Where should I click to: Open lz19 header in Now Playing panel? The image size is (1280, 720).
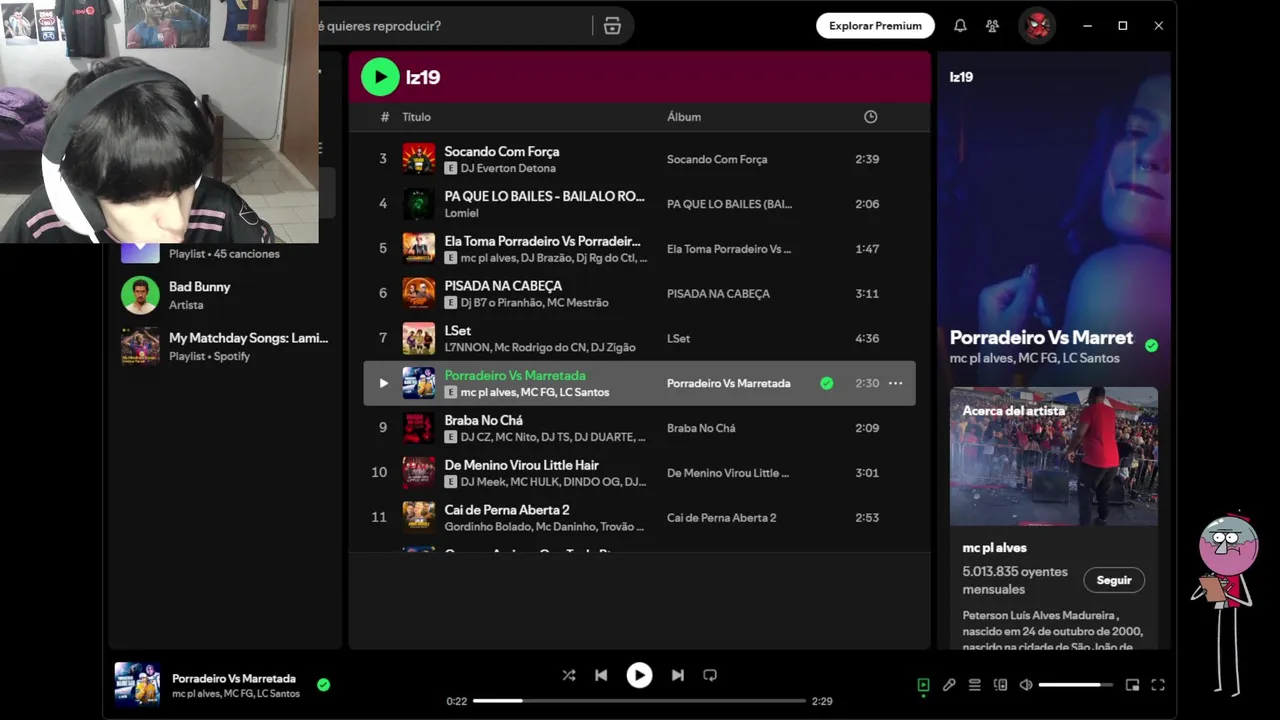pos(961,77)
